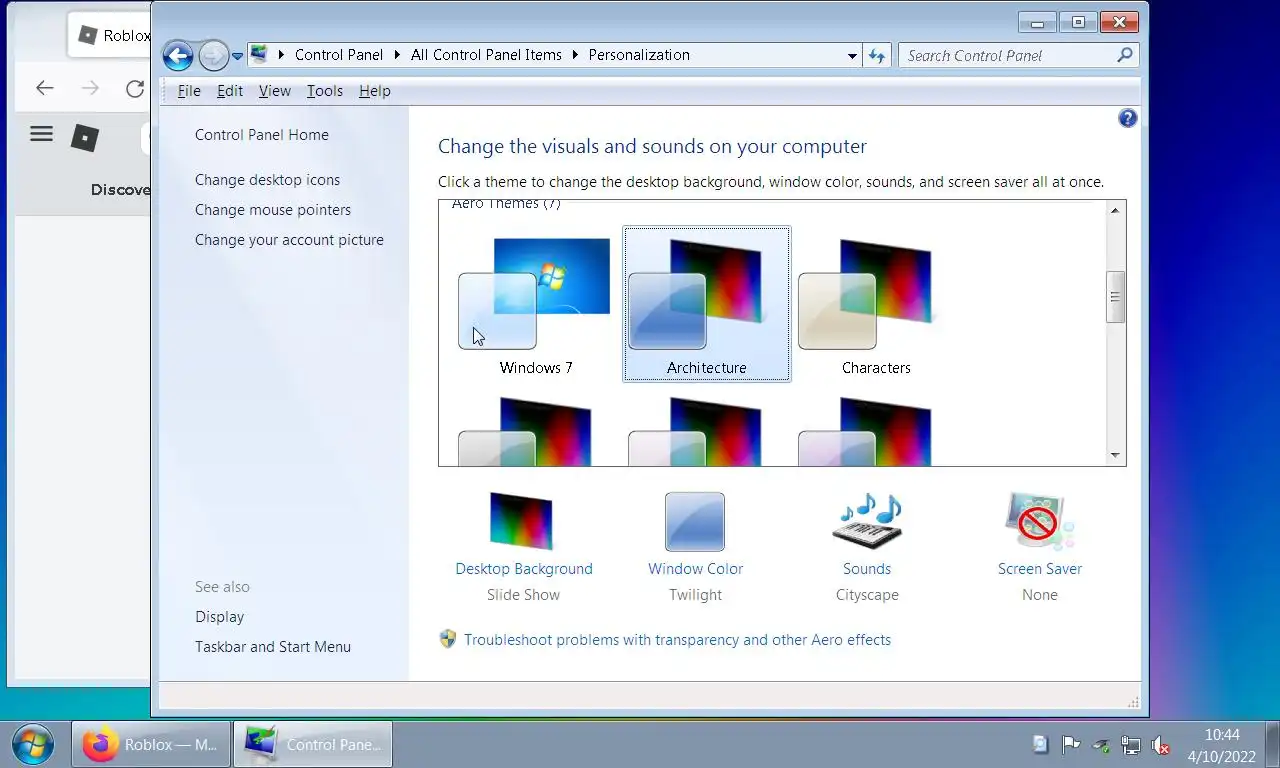This screenshot has height=768, width=1280.
Task: Open the File menu
Action: coord(189,91)
